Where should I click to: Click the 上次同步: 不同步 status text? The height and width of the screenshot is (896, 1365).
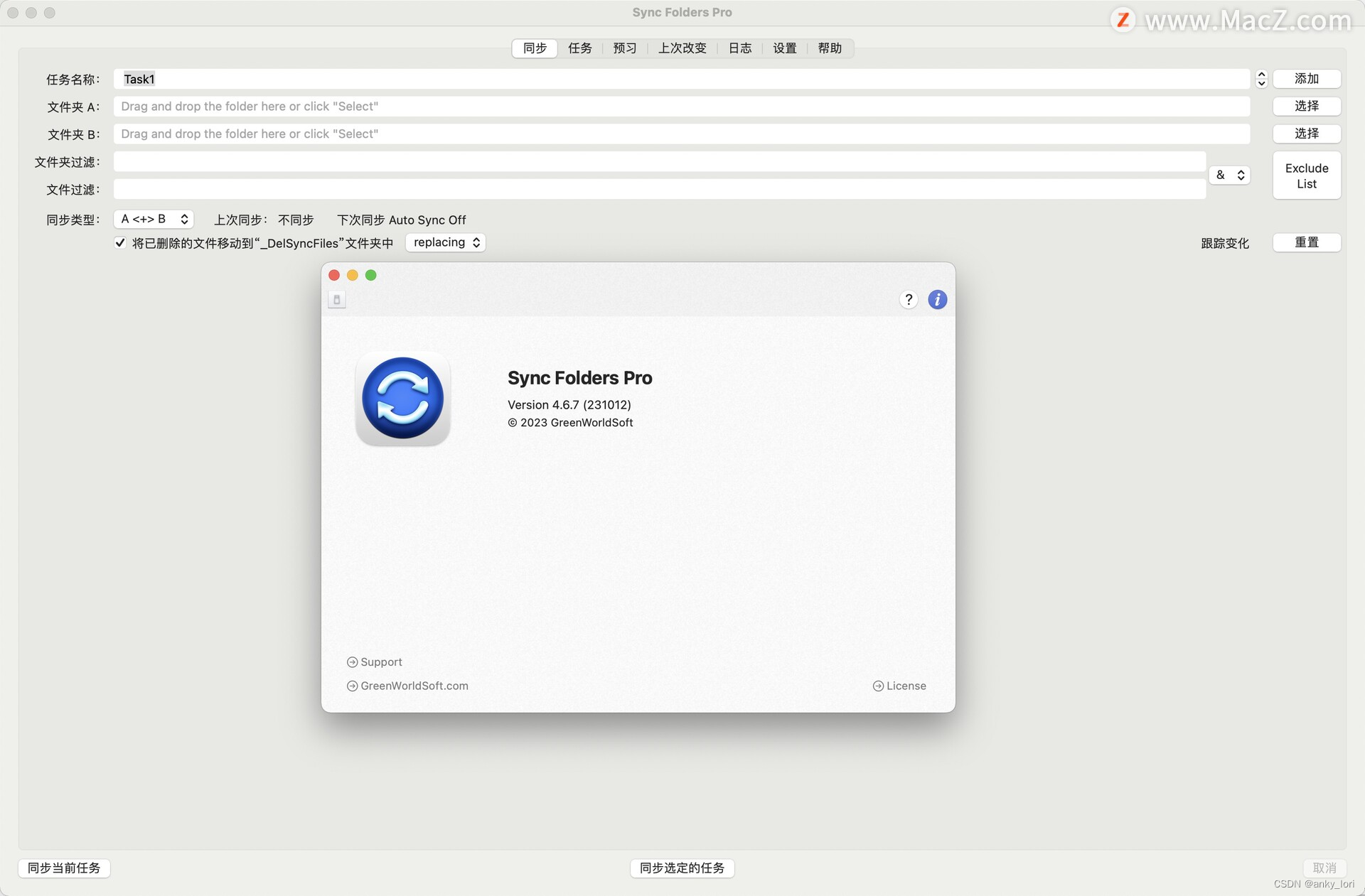click(264, 220)
